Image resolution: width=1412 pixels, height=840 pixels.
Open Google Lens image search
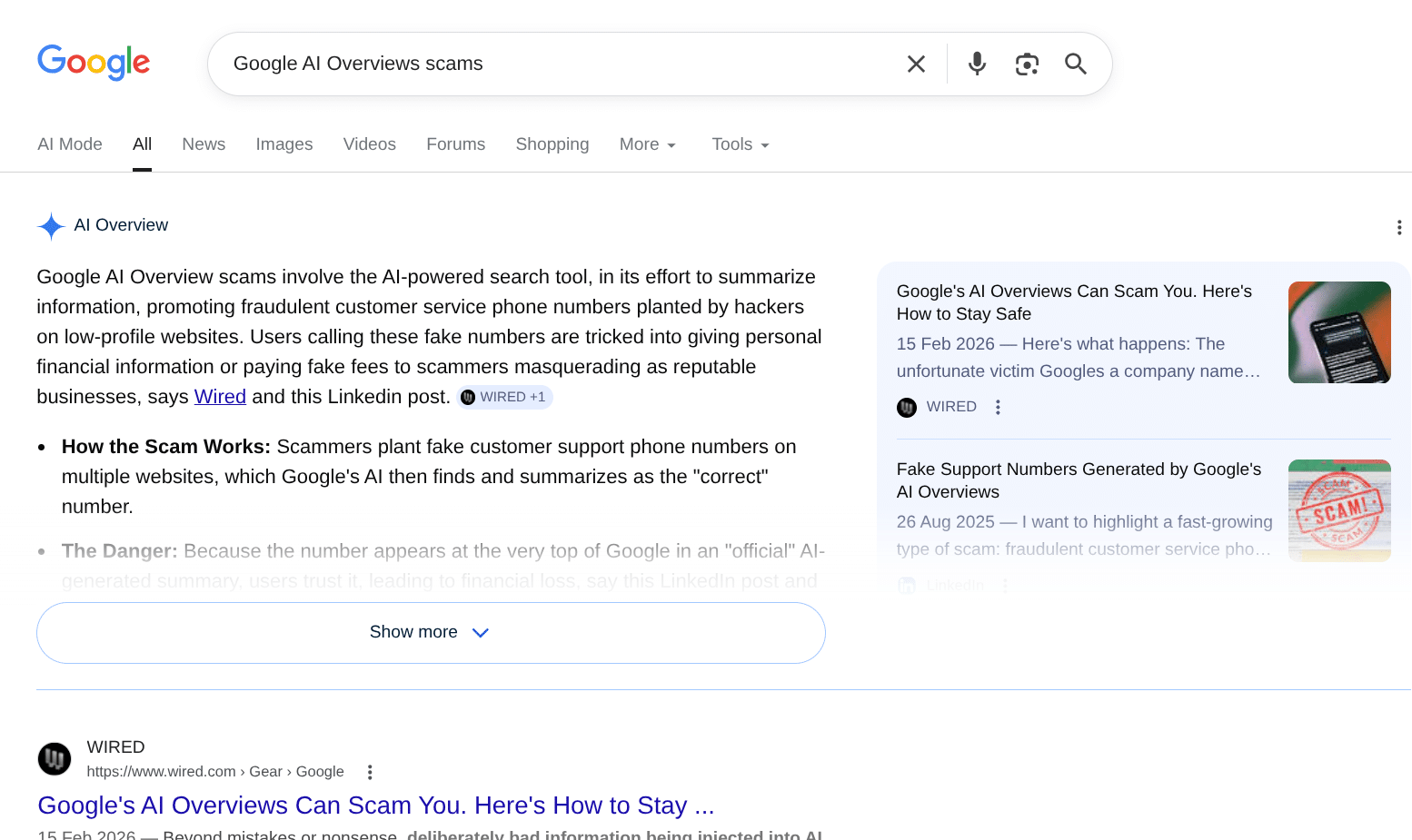click(1027, 64)
